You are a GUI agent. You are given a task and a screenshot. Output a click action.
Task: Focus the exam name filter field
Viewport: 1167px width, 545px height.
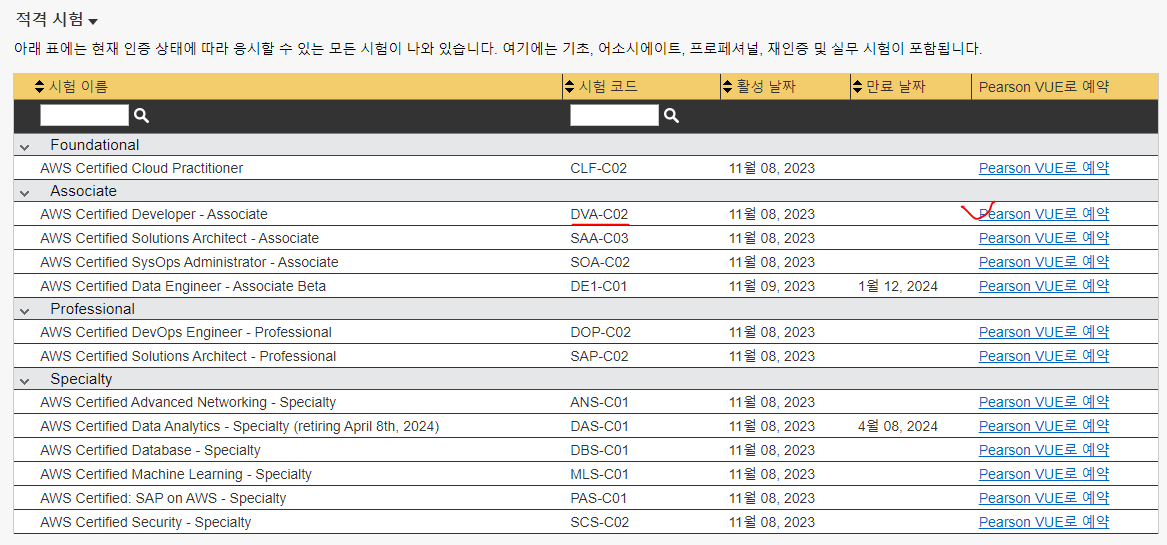(x=84, y=115)
